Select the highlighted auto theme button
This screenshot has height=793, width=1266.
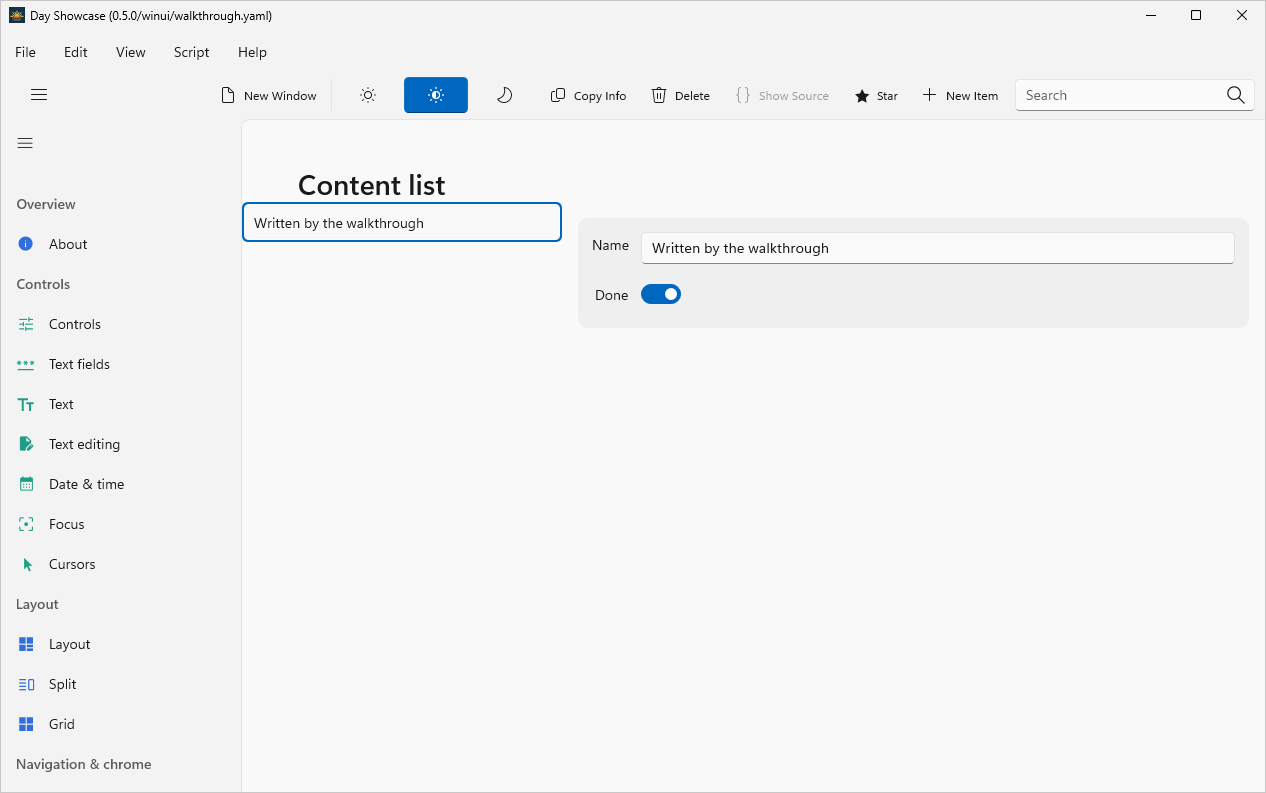pos(436,95)
